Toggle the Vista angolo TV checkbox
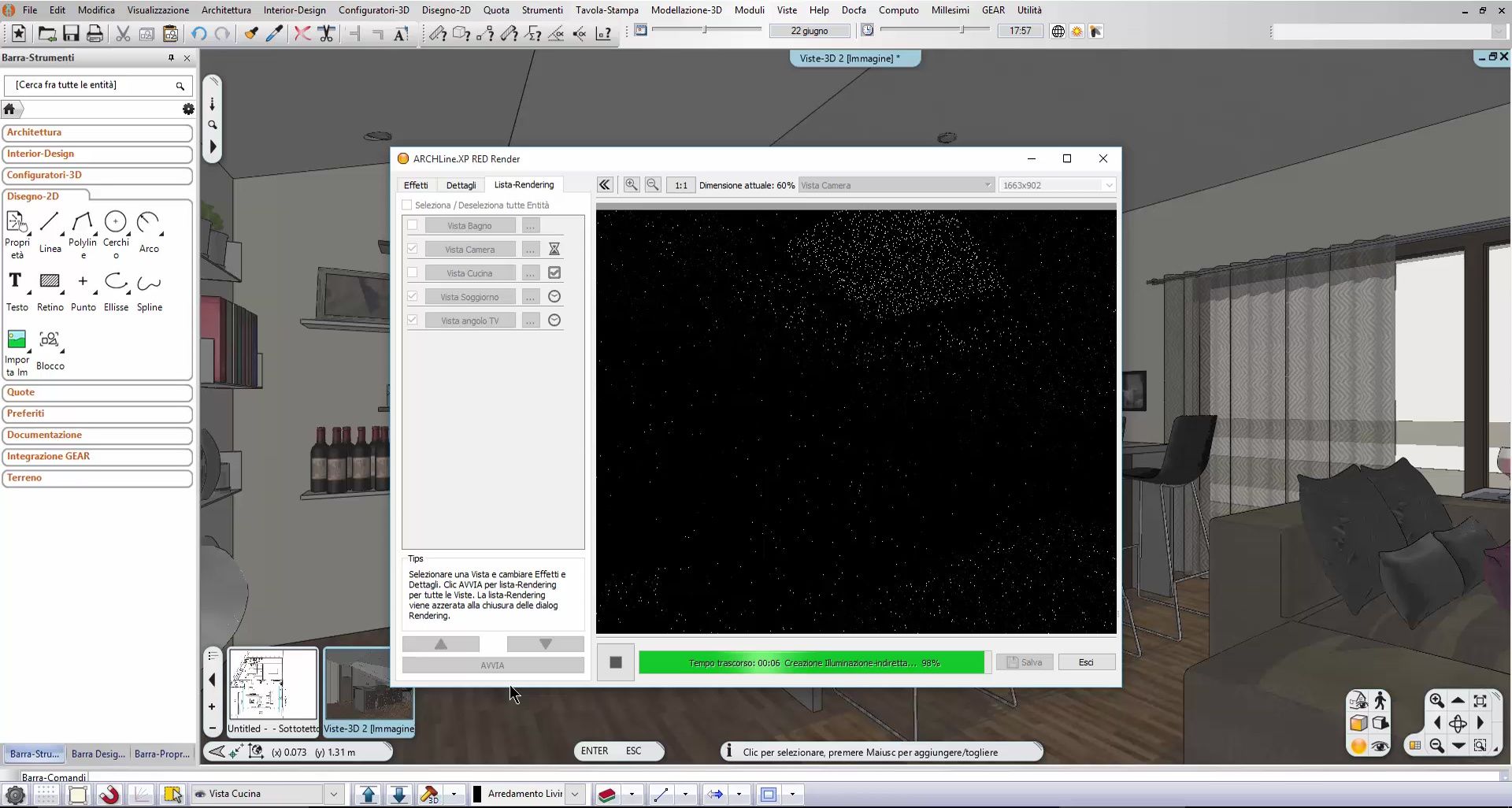 pyautogui.click(x=412, y=320)
